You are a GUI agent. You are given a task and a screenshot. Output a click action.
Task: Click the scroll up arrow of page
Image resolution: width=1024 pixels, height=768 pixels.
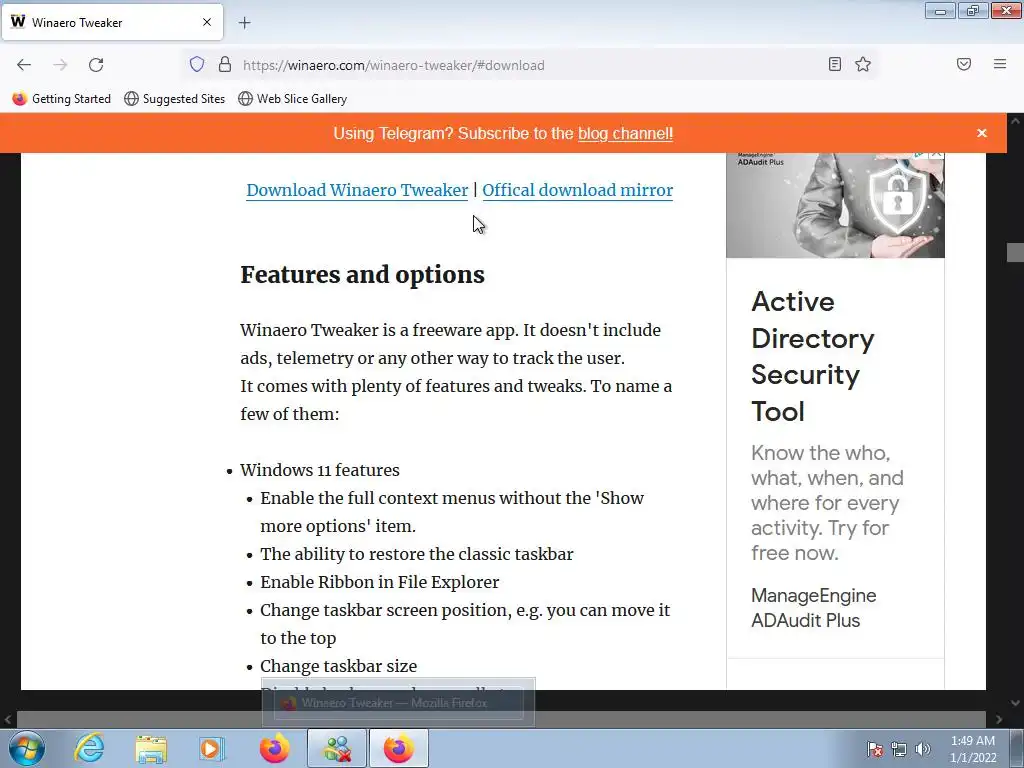1015,121
